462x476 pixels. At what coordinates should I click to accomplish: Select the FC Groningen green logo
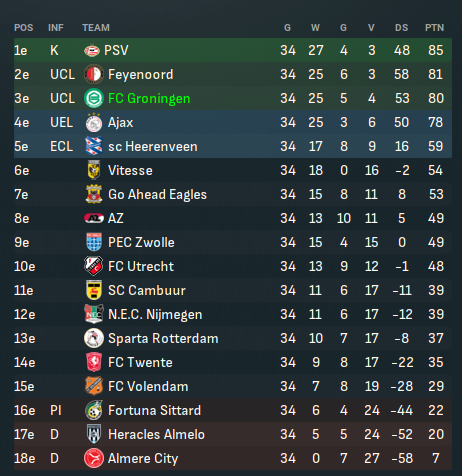94,98
